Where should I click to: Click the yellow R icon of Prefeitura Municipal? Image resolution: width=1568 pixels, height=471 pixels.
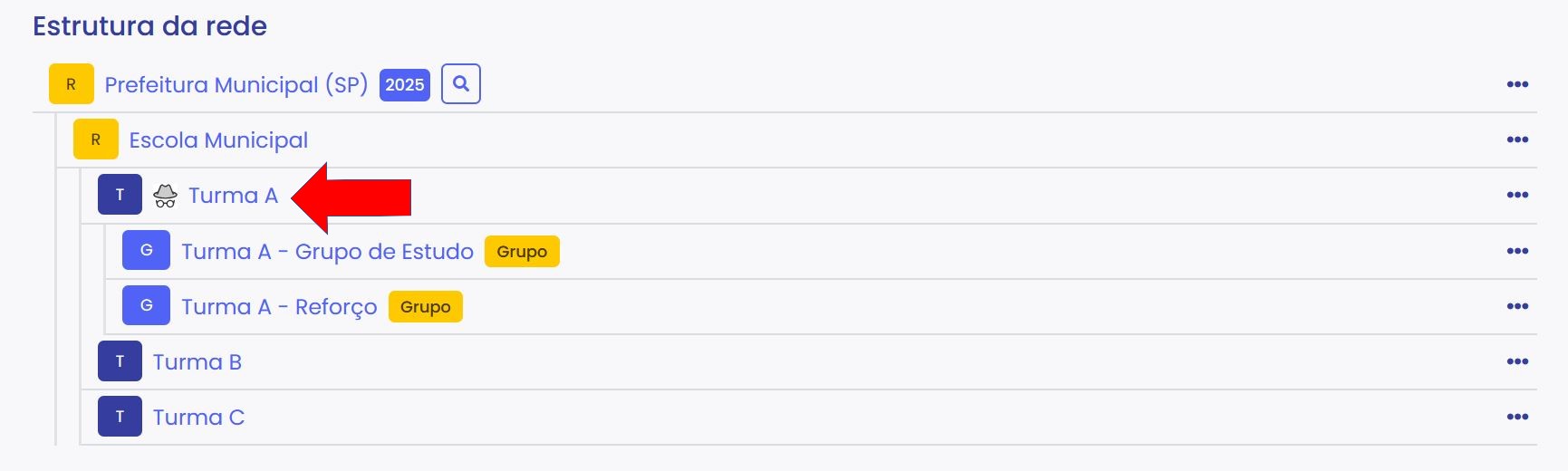tap(72, 84)
